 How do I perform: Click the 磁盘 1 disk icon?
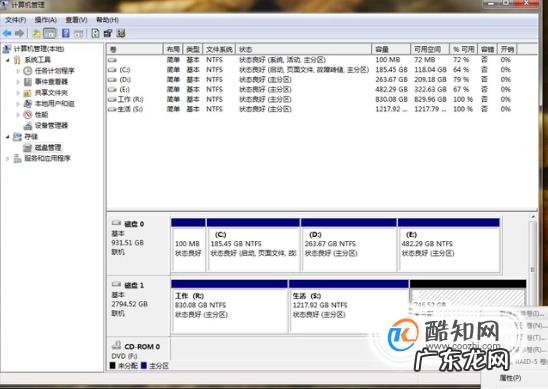click(x=116, y=284)
